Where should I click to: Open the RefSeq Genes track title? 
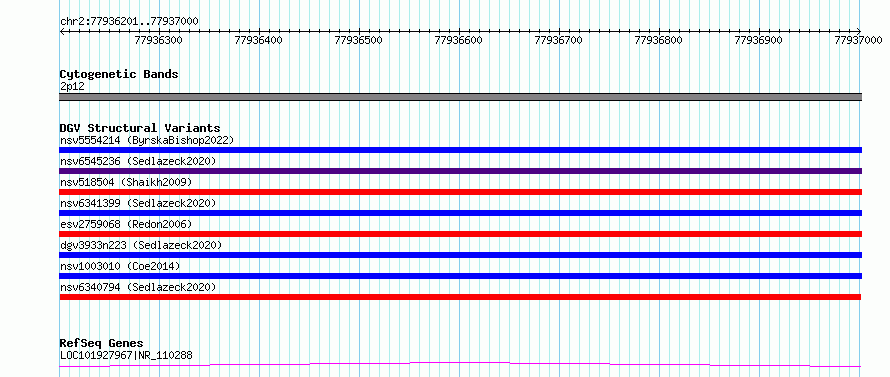click(x=102, y=344)
